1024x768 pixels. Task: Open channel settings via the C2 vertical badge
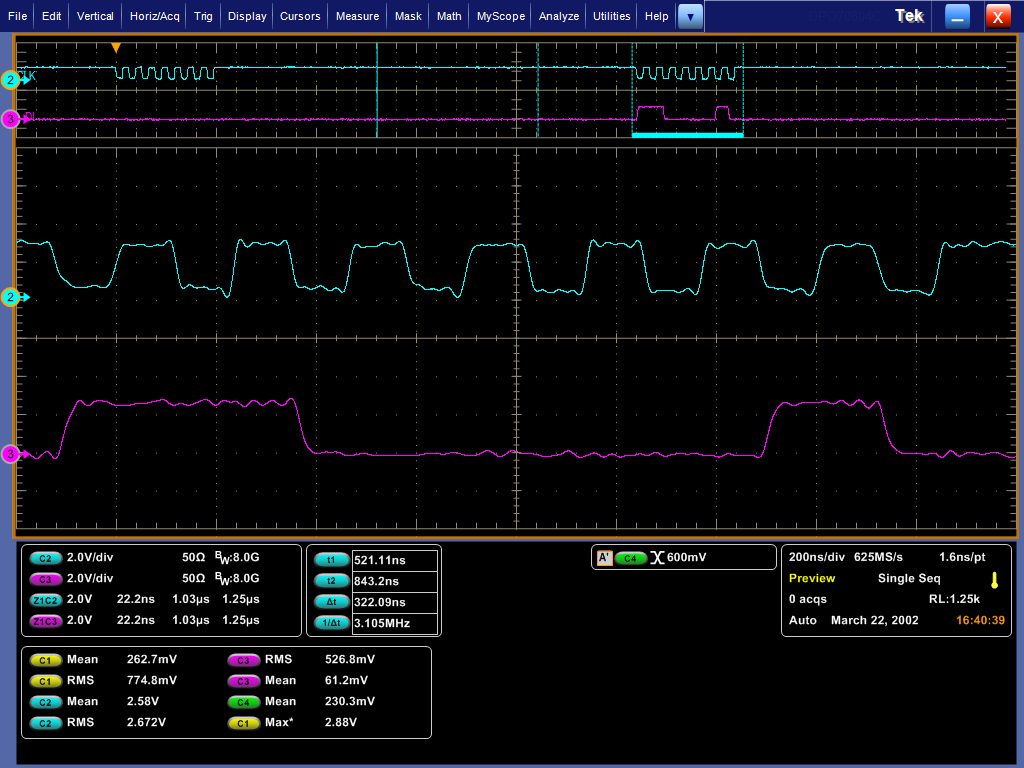click(44, 559)
